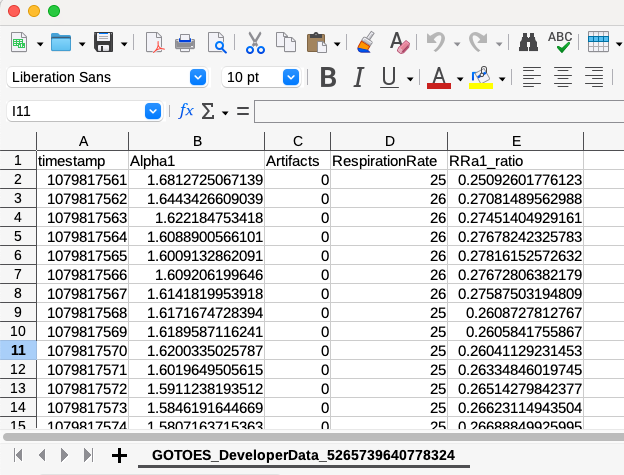Viewport: 624px width, 475px height.
Task: Toggle Italic formatting
Action: 359,77
